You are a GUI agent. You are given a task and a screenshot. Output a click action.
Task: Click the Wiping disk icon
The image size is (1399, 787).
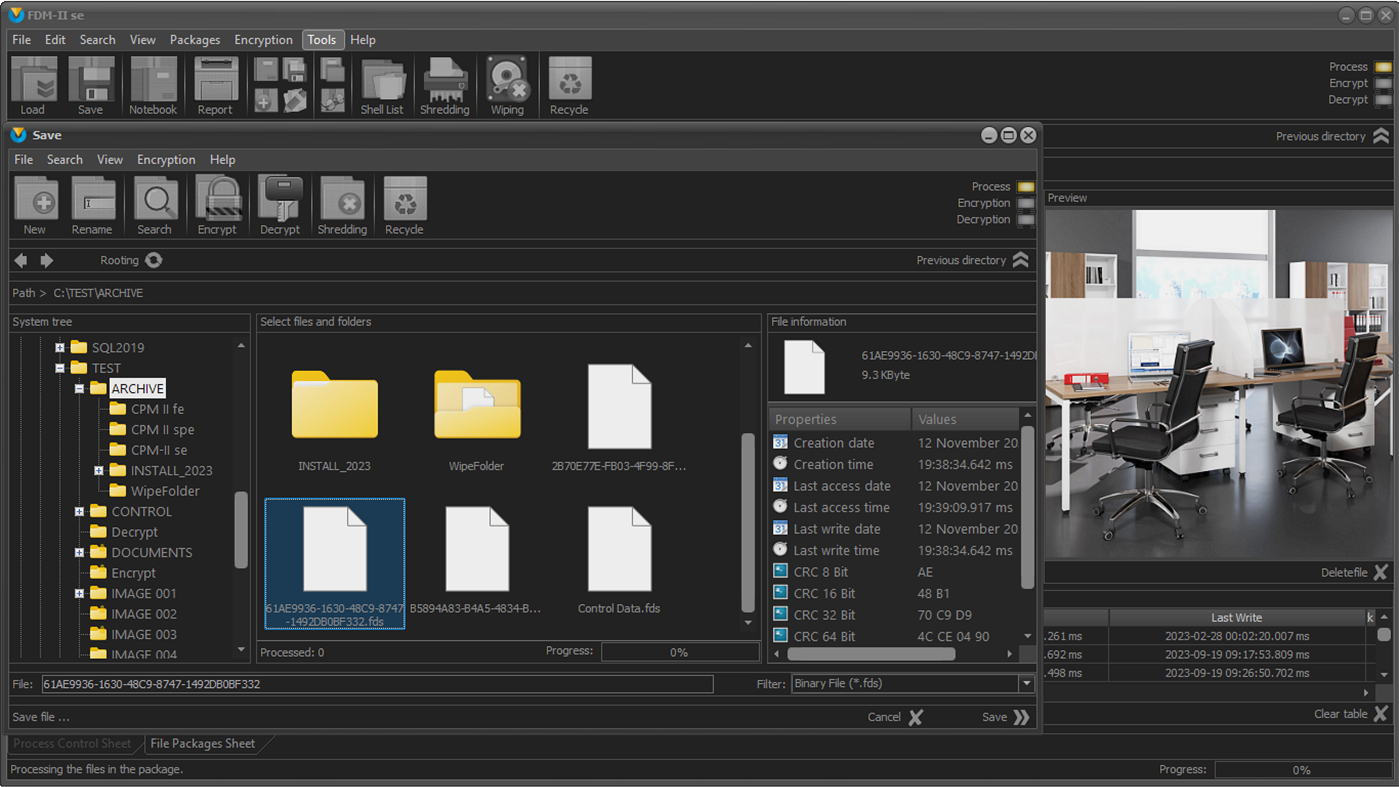tap(507, 80)
